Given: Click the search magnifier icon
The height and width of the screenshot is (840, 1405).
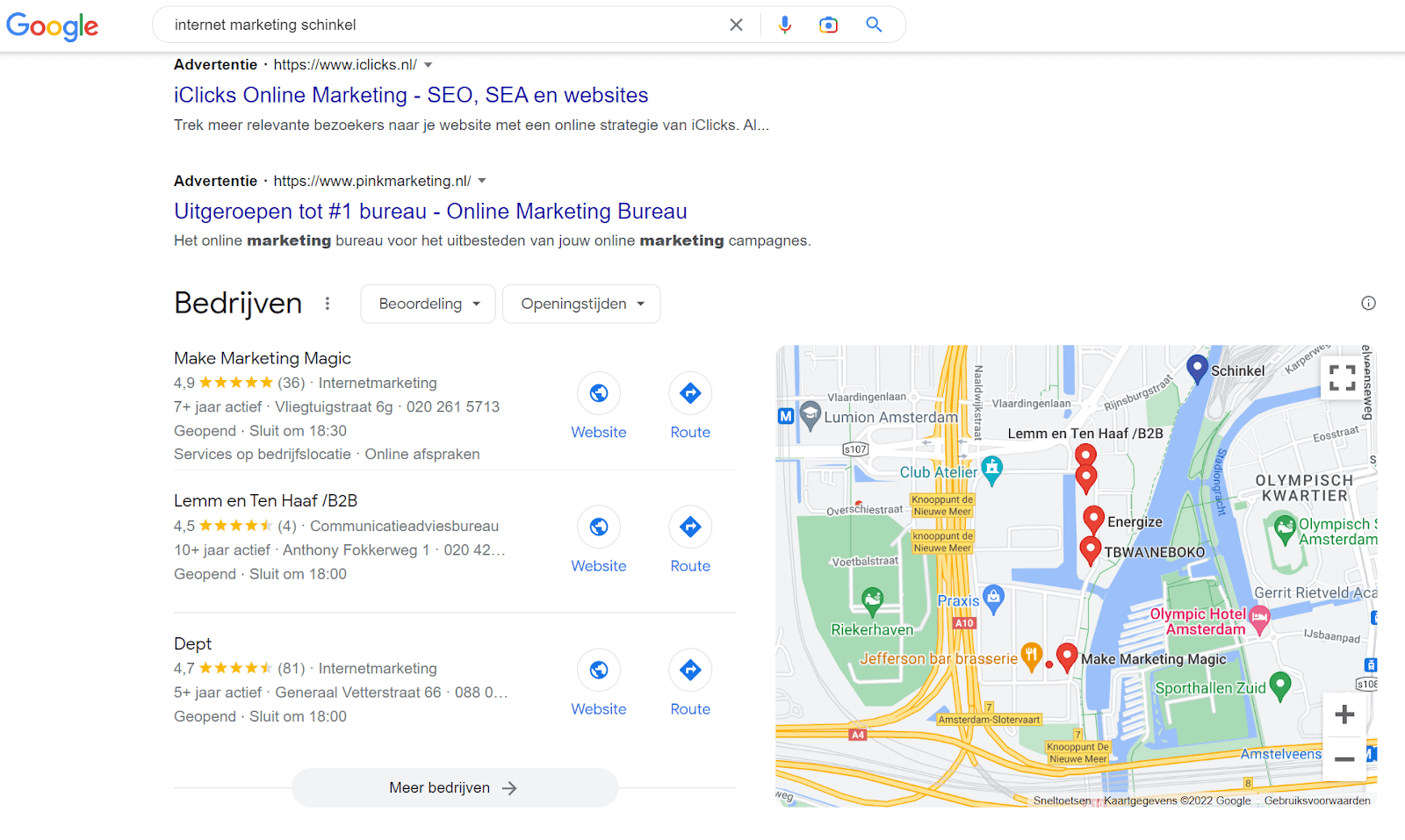Looking at the screenshot, I should click(873, 25).
